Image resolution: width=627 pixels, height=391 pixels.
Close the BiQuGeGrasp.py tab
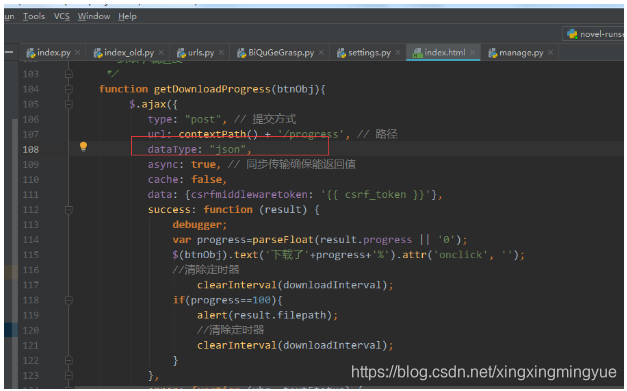(x=321, y=53)
